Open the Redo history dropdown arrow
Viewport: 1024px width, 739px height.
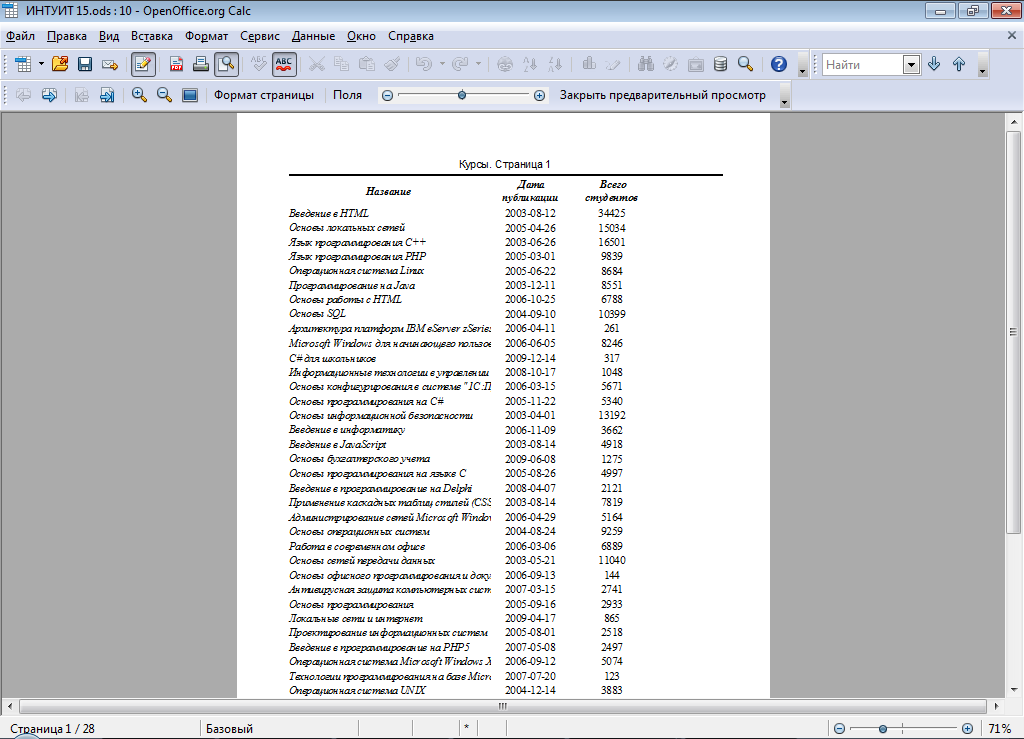[x=479, y=64]
